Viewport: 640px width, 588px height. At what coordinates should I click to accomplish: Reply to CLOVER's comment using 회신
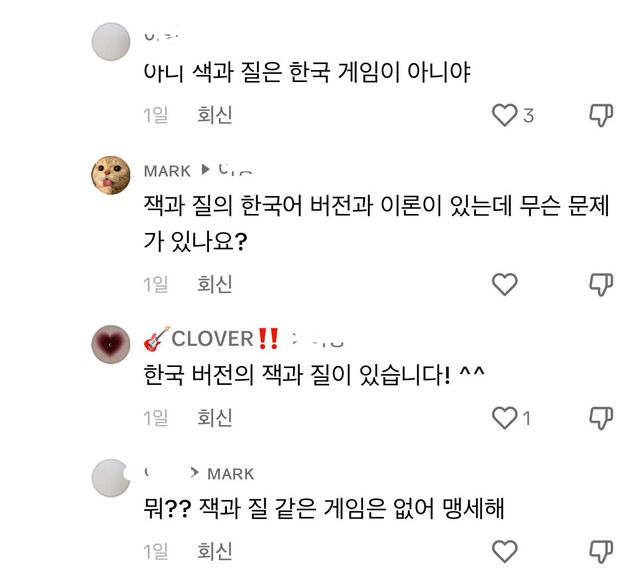pyautogui.click(x=214, y=417)
